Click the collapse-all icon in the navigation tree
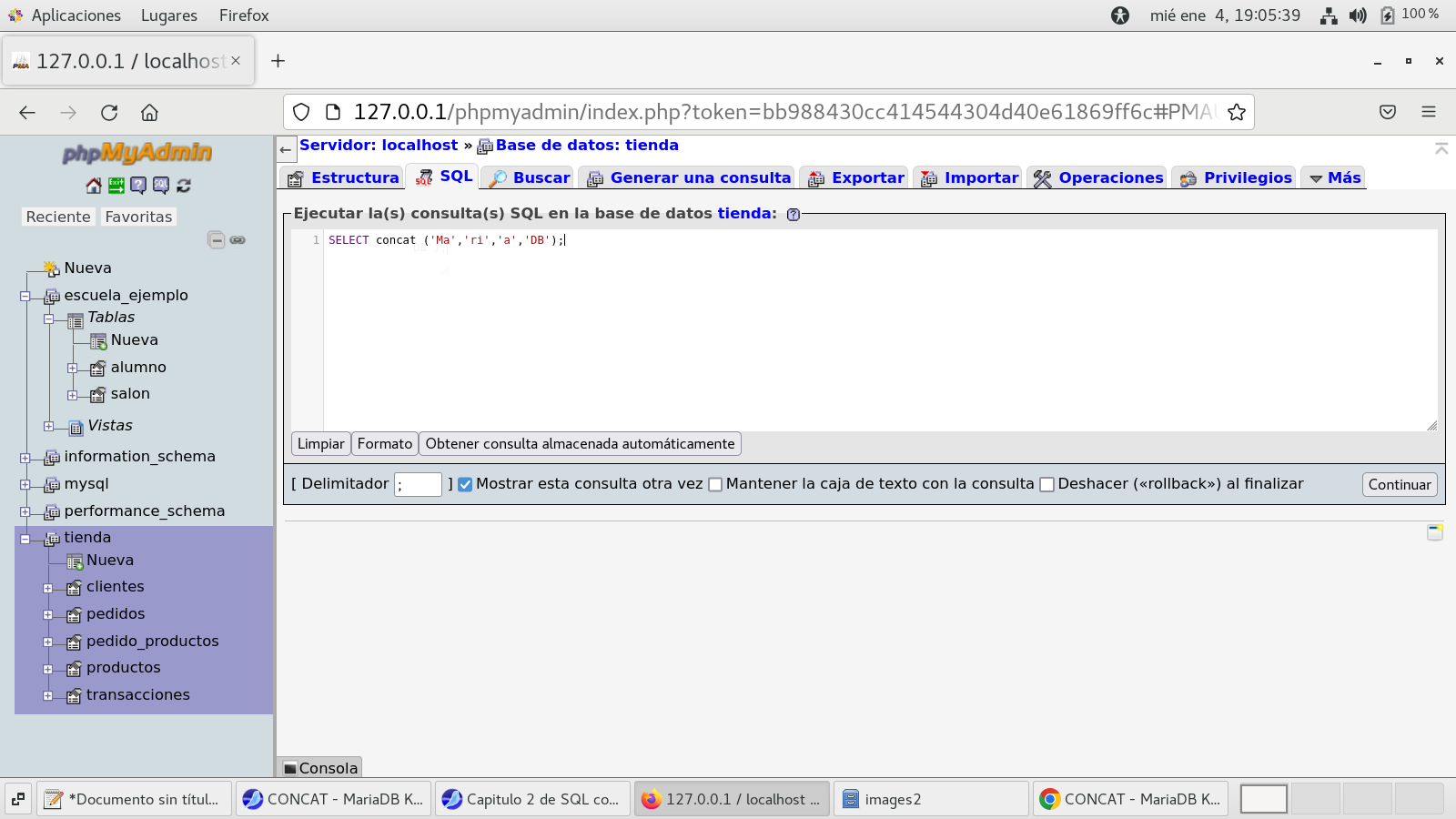 216,240
